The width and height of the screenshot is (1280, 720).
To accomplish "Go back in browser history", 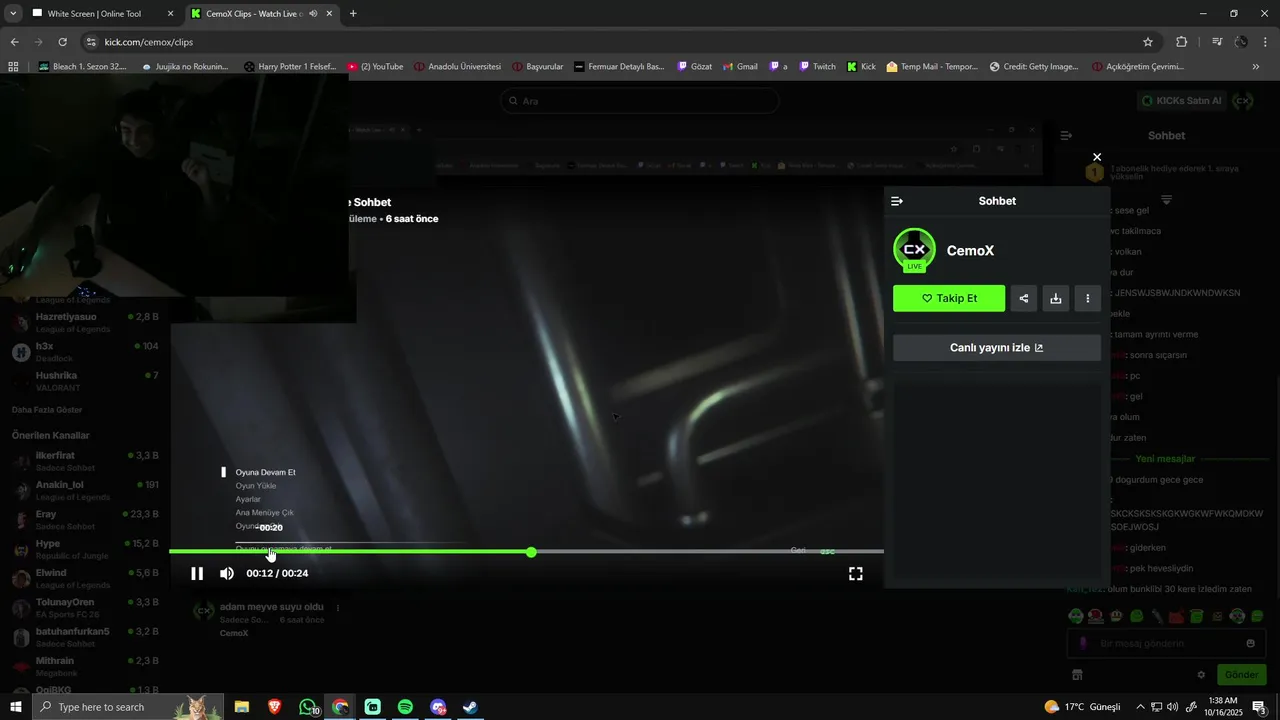I will pos(14,42).
